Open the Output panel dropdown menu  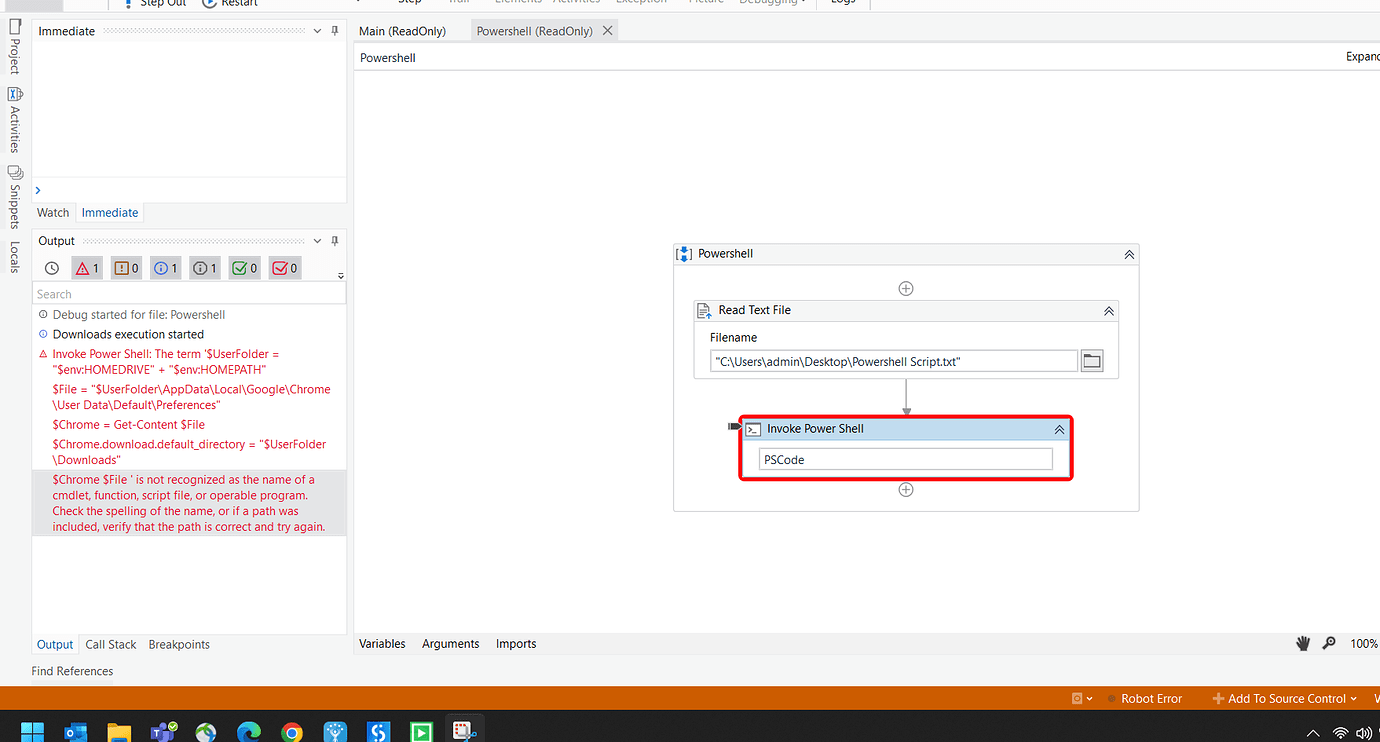coord(317,240)
